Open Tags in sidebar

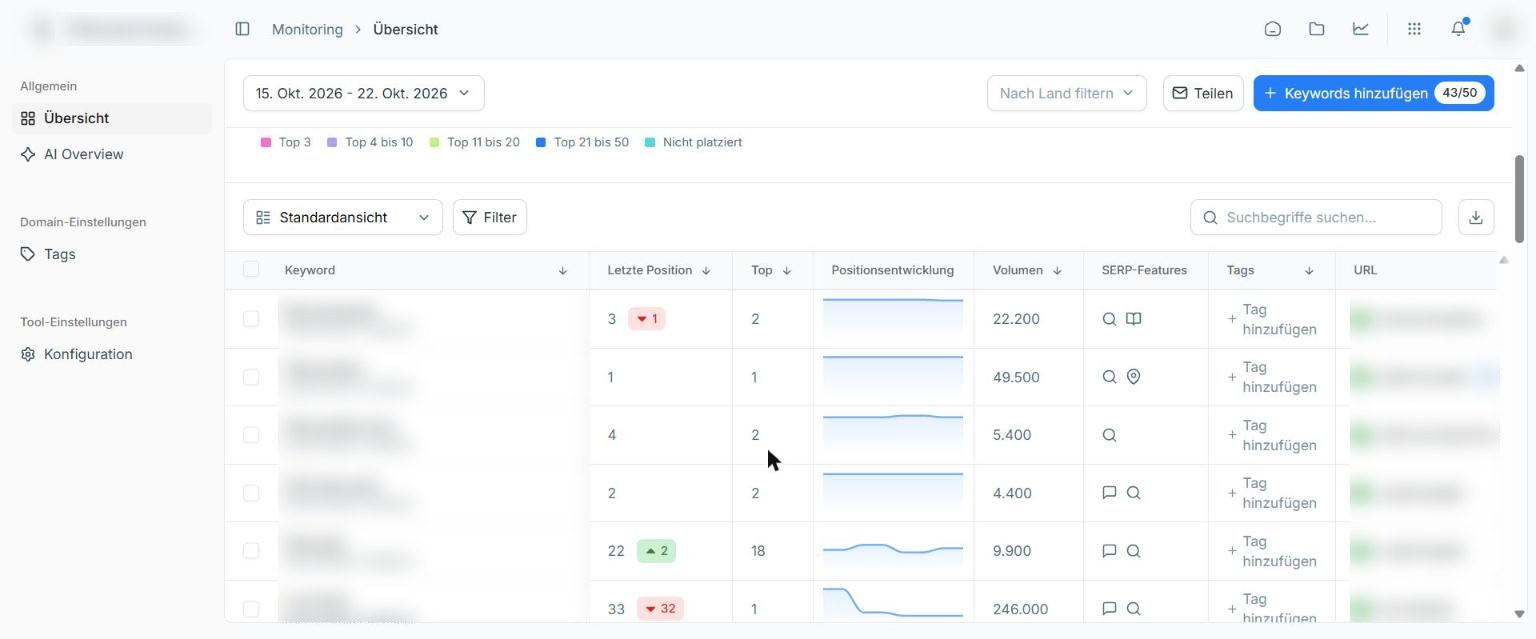point(112,254)
